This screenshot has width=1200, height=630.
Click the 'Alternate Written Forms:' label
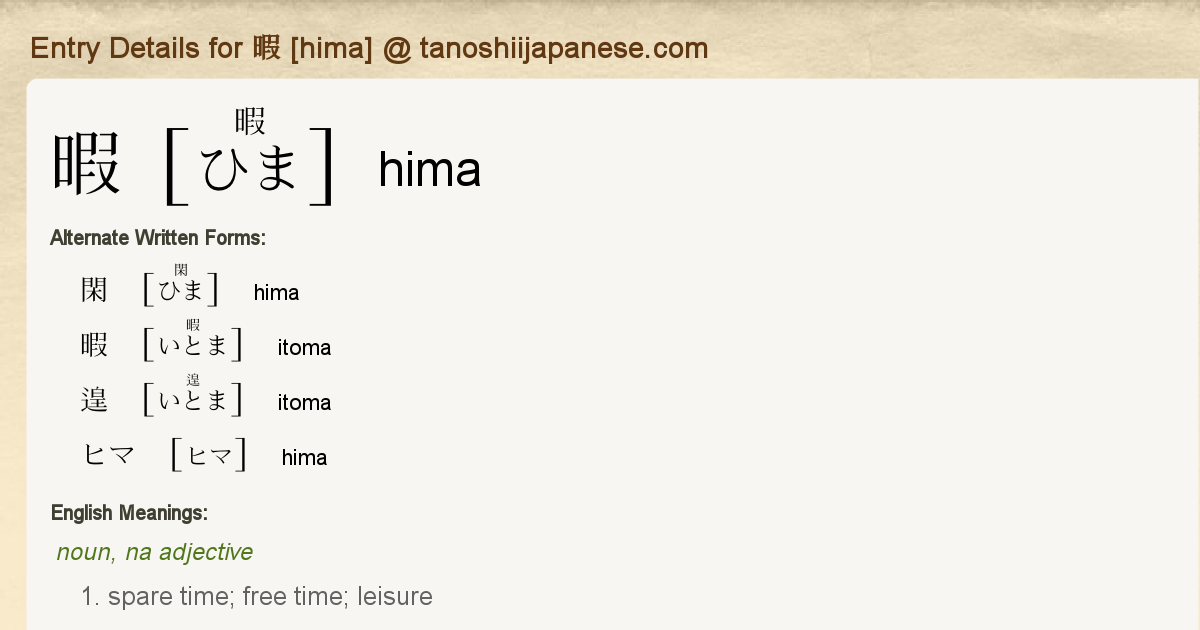157,238
